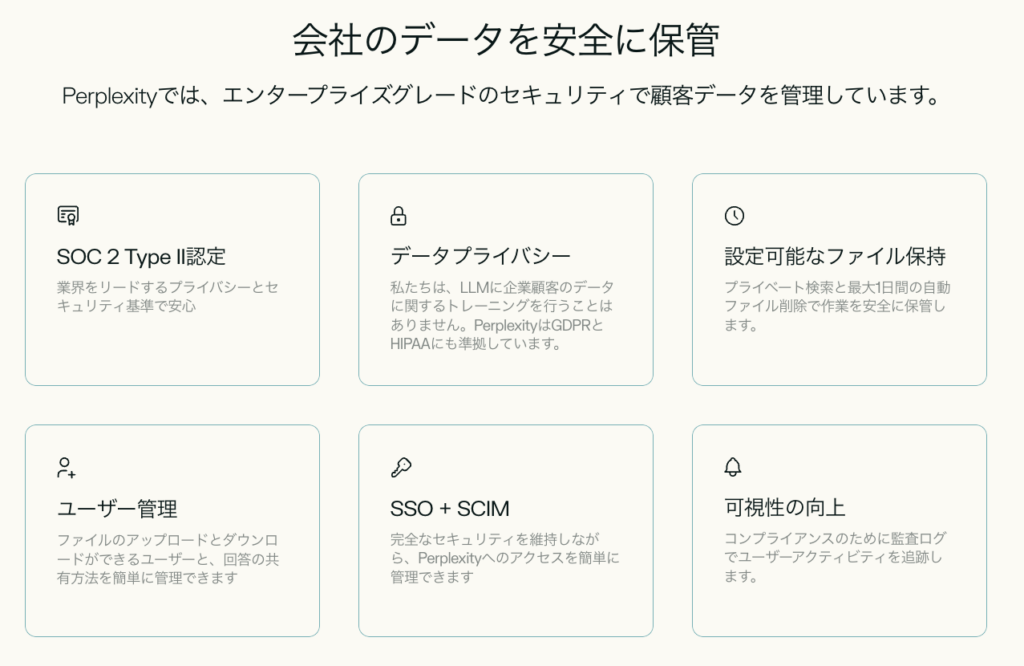Viewport: 1024px width, 666px height.
Task: Click the 設定可能なファイル保持 card title
Action: (x=835, y=257)
